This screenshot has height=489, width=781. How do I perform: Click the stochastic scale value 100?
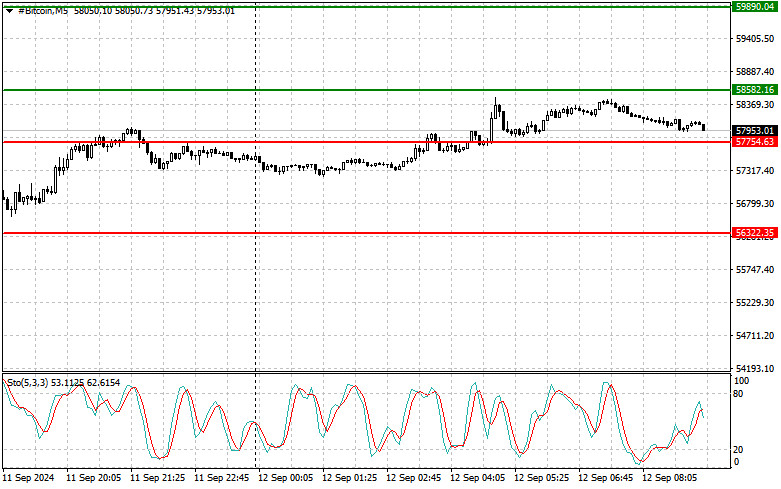741,381
